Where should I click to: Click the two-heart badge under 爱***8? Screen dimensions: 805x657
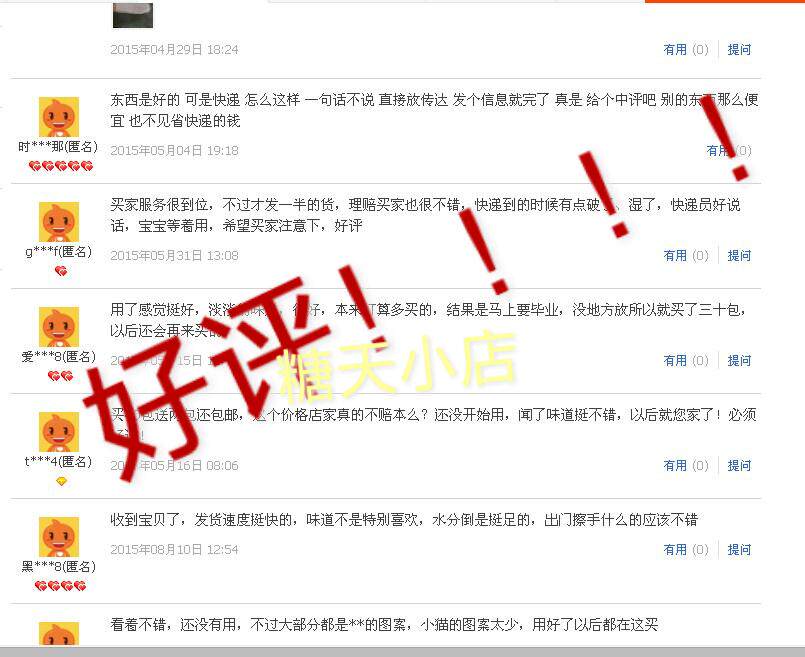pos(61,376)
